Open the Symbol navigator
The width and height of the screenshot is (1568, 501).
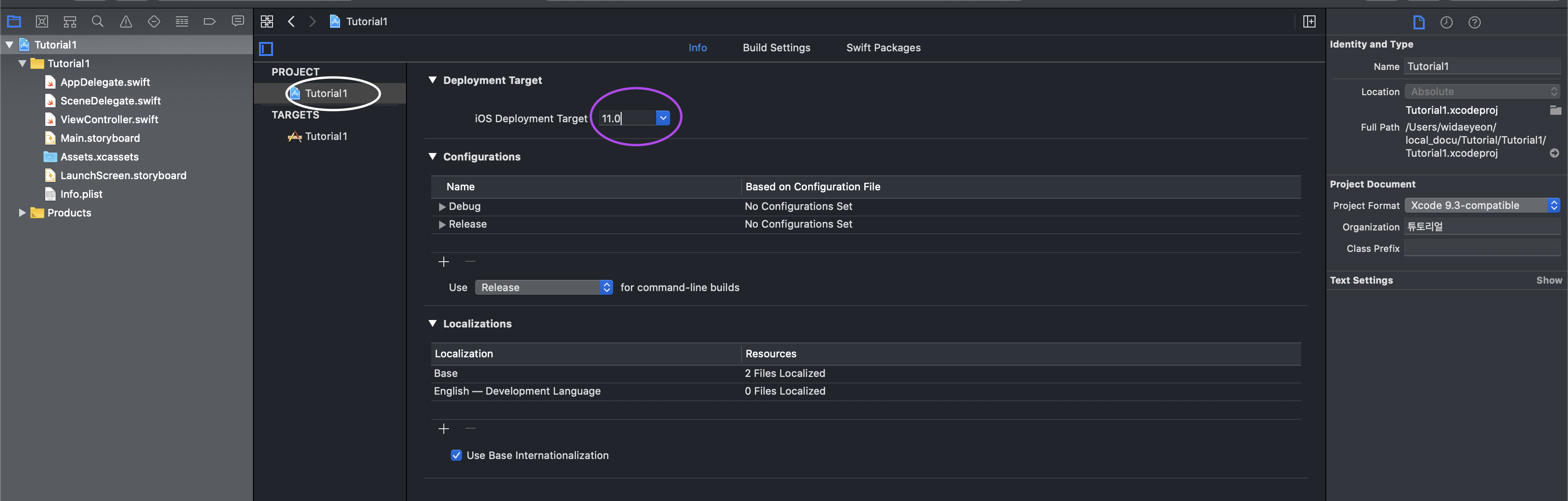point(70,22)
